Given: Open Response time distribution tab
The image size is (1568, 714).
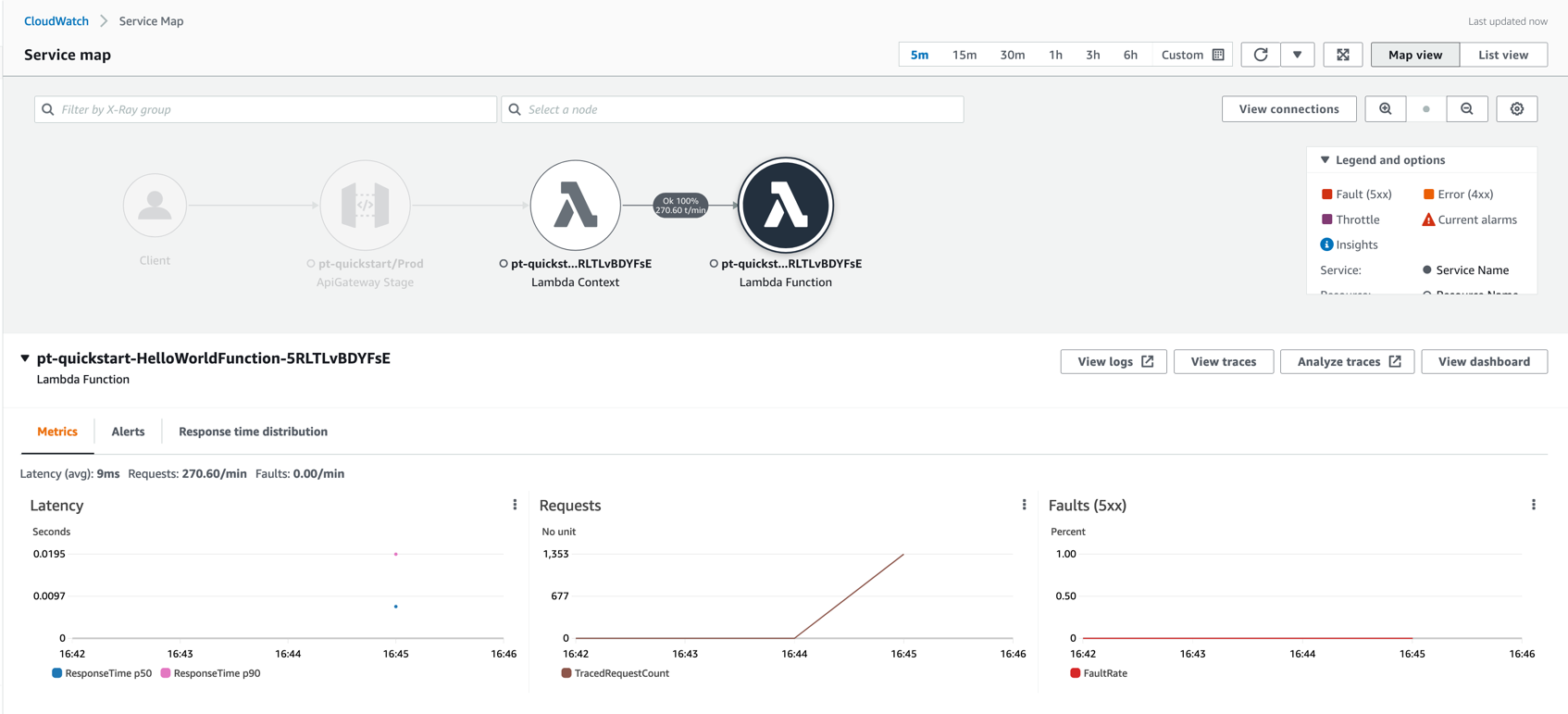Looking at the screenshot, I should [253, 432].
